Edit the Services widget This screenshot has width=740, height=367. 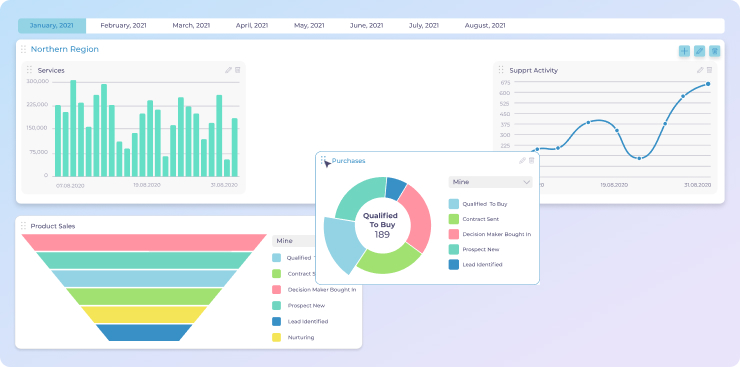point(228,70)
